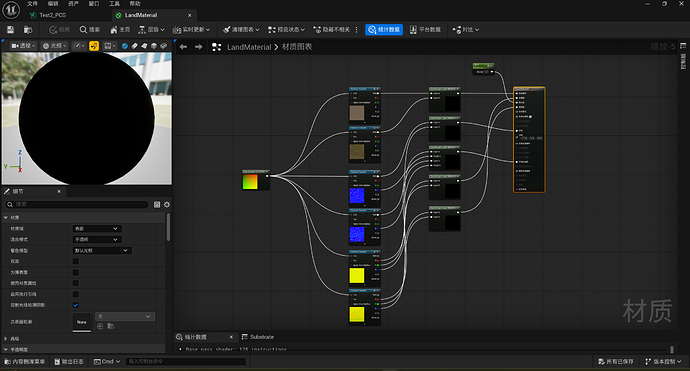Close the 细节 (Details) panel tab
690x371 pixels.
pos(59,191)
